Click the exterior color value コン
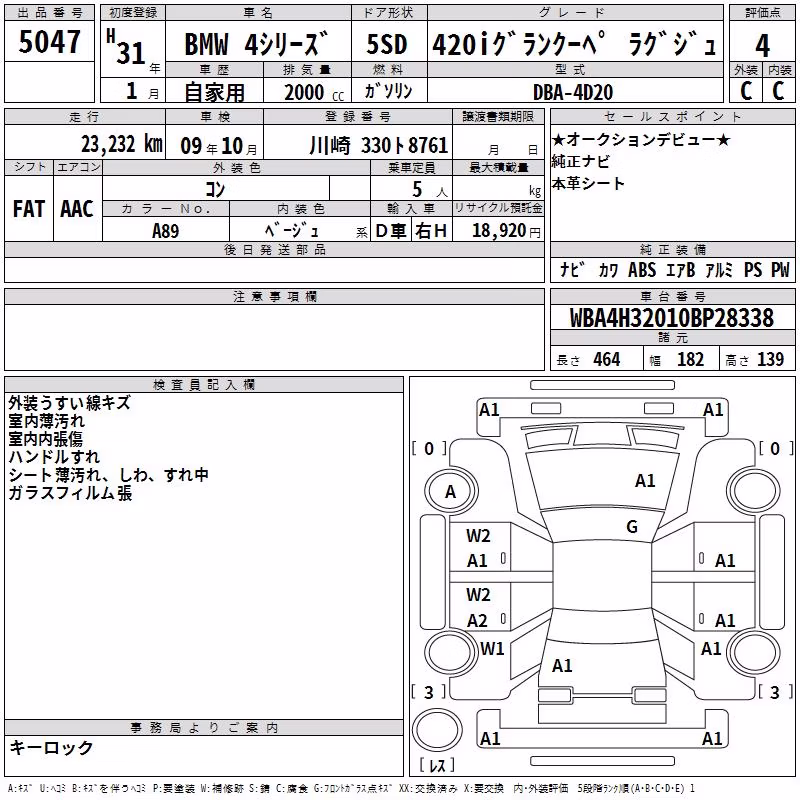Image resolution: width=800 pixels, height=800 pixels. click(215, 189)
